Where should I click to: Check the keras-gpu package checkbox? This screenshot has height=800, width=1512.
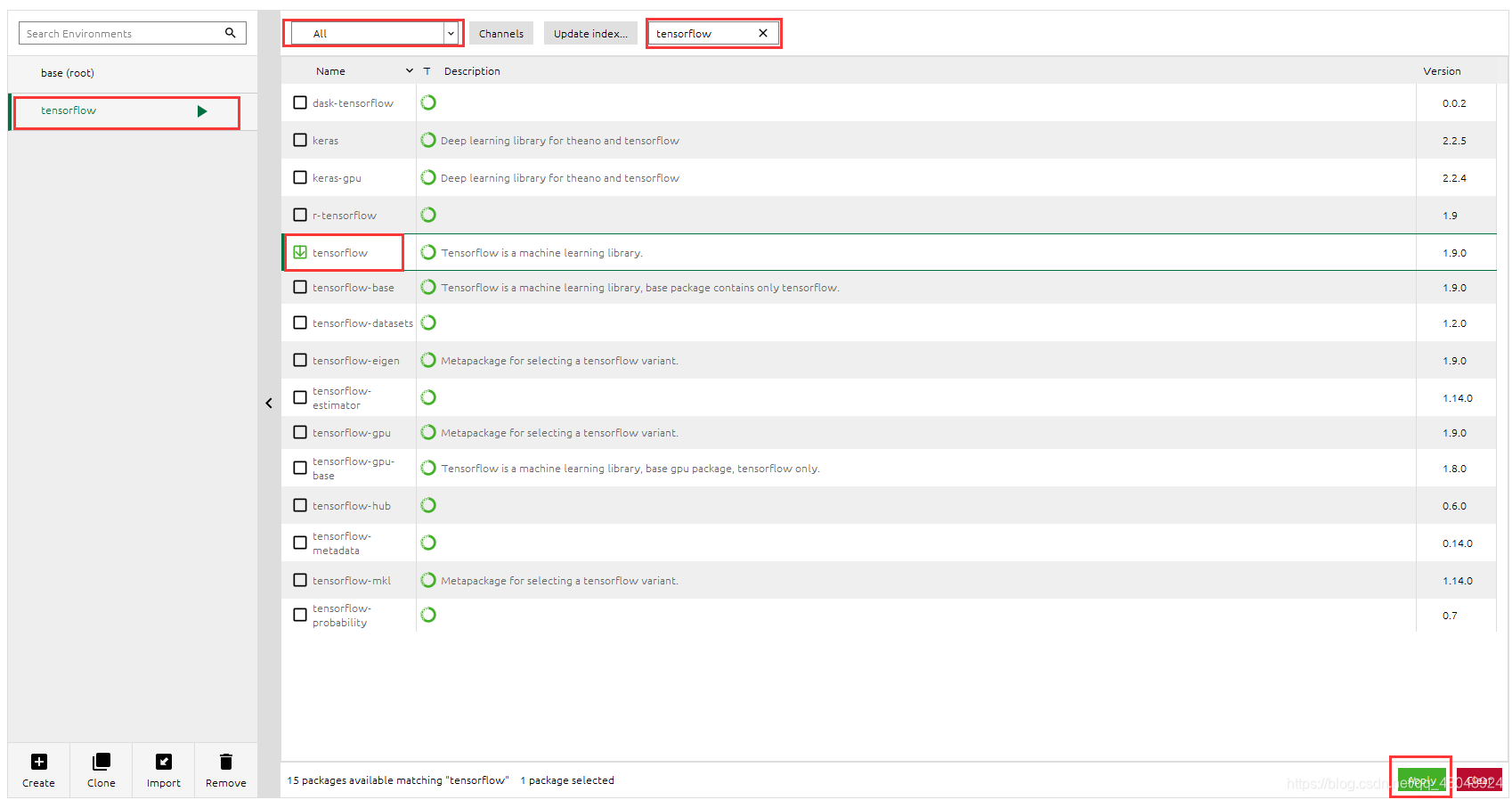(x=300, y=177)
